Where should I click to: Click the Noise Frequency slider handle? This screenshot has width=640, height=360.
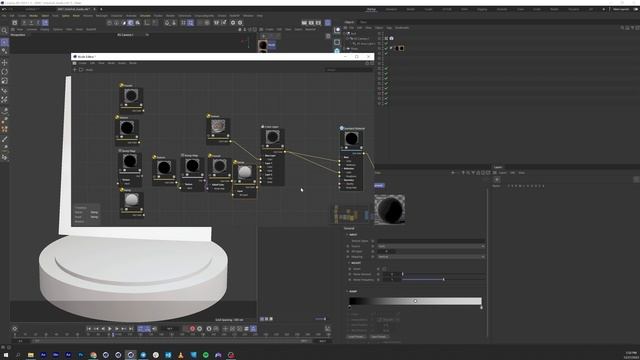click(444, 280)
